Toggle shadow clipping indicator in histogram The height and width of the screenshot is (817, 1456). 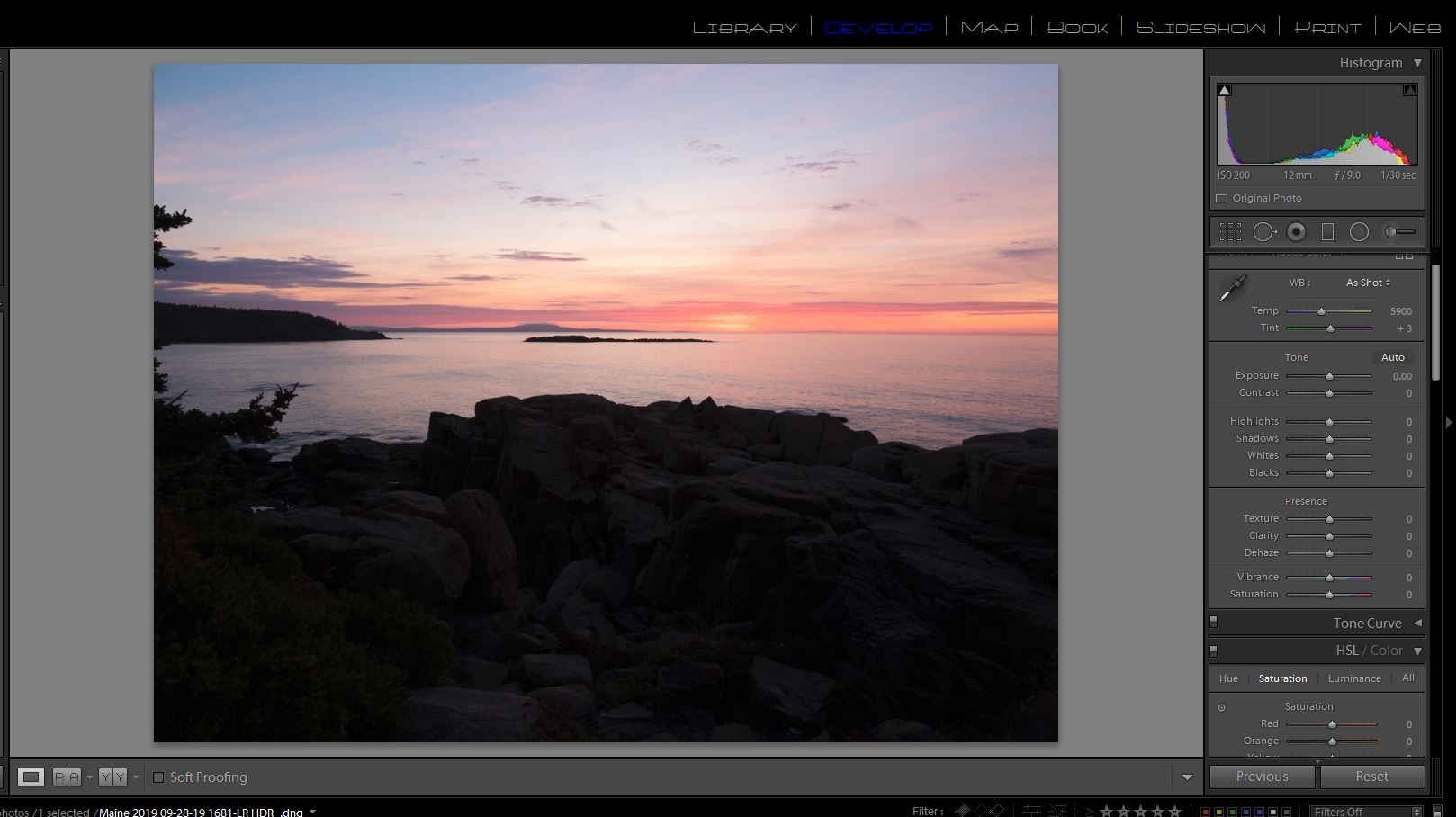(x=1224, y=90)
